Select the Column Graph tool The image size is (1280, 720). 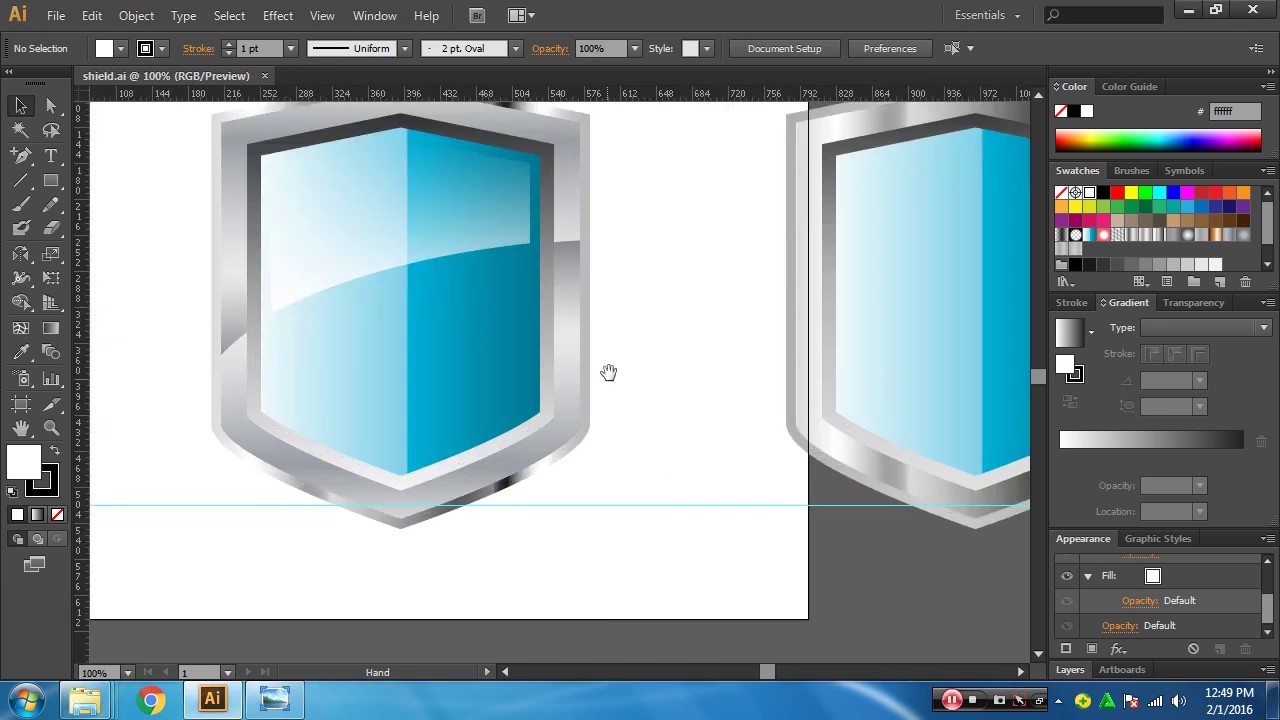tap(51, 379)
